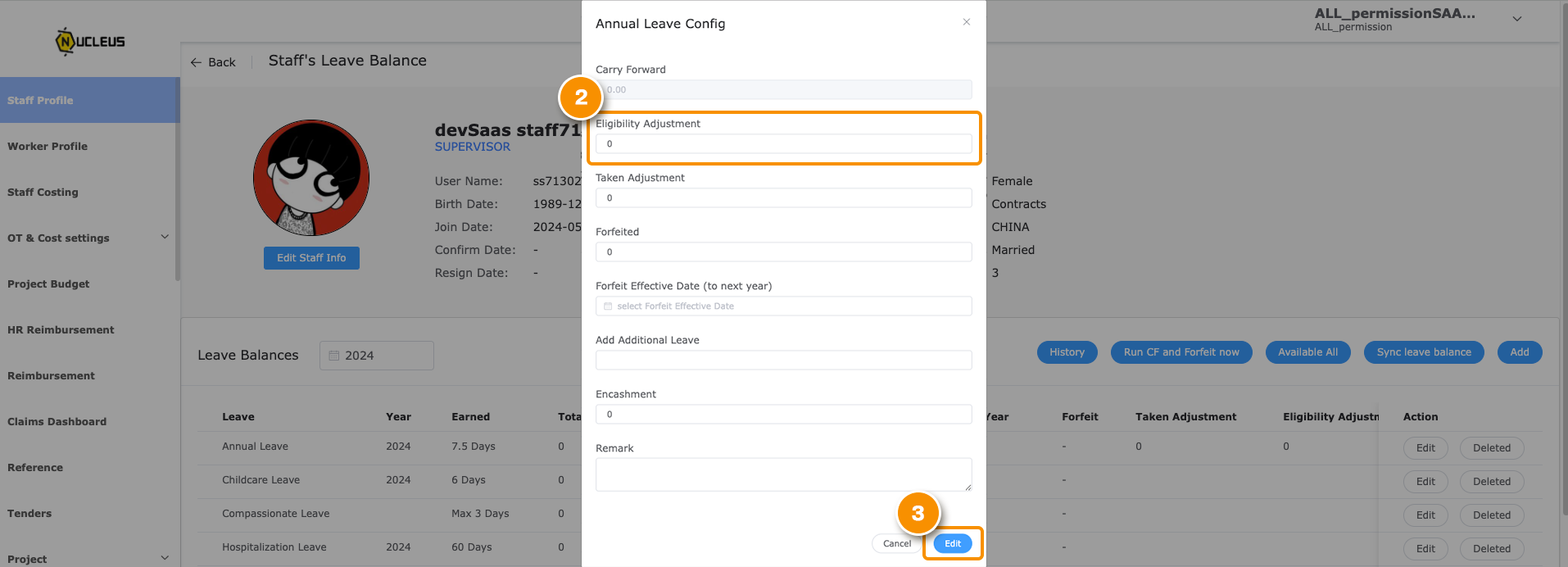This screenshot has height=567, width=1568.
Task: Click the Back arrow icon
Action: pos(196,62)
